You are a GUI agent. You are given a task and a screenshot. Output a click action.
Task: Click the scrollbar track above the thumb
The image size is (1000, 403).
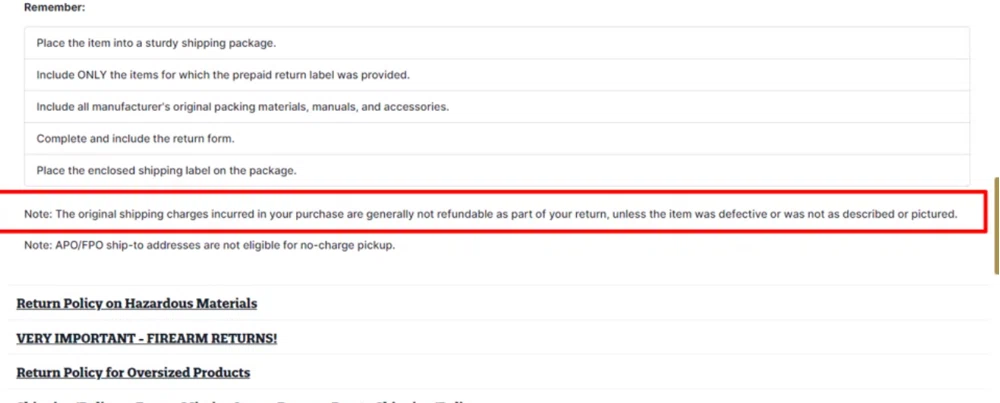[996, 89]
